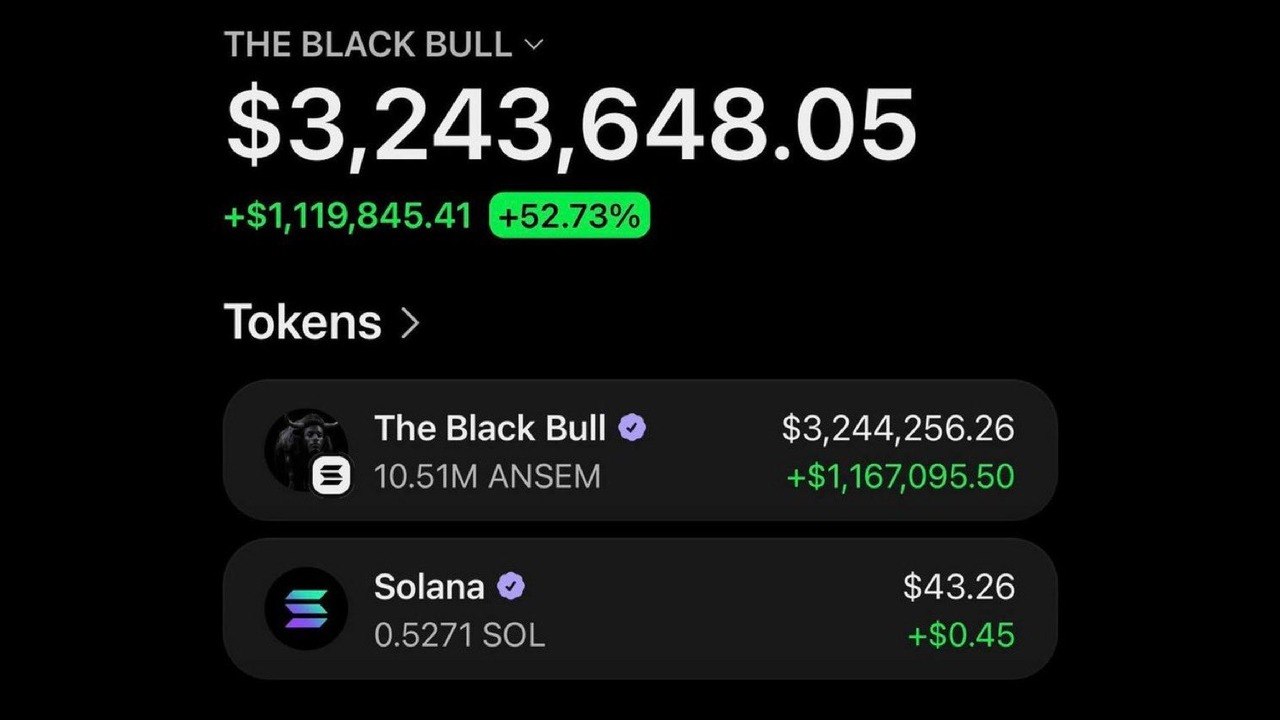This screenshot has width=1280, height=720.
Task: Click the $3,243,648.05 total balance
Action: (571, 125)
